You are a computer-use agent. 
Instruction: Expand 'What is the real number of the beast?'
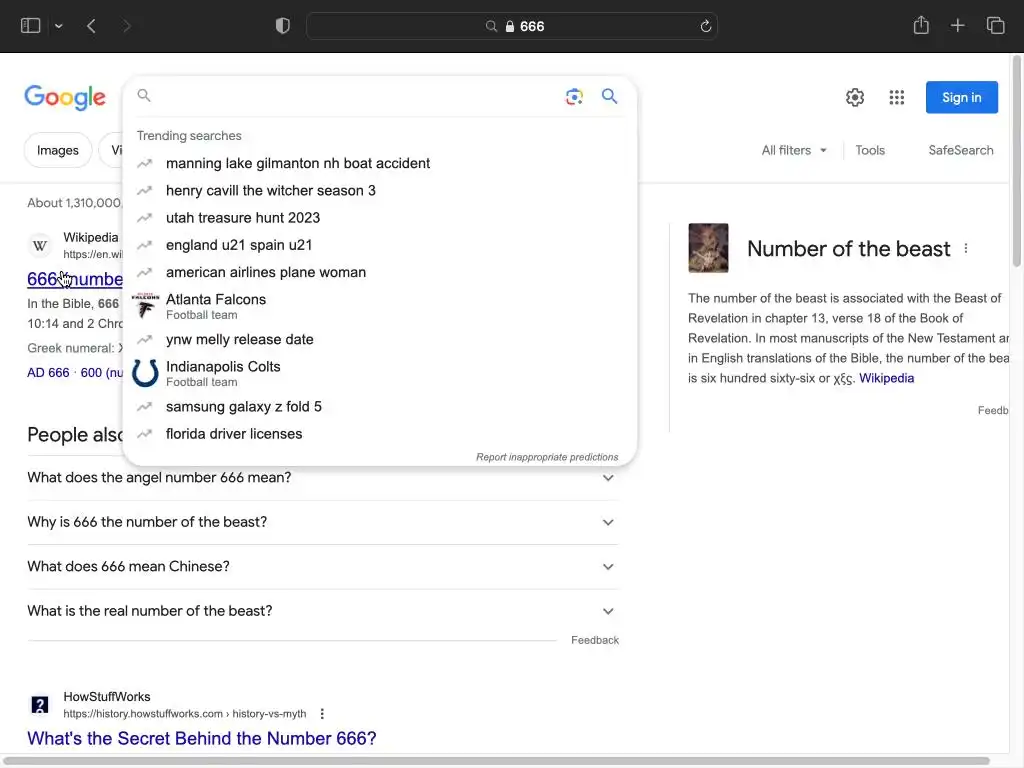coord(323,611)
